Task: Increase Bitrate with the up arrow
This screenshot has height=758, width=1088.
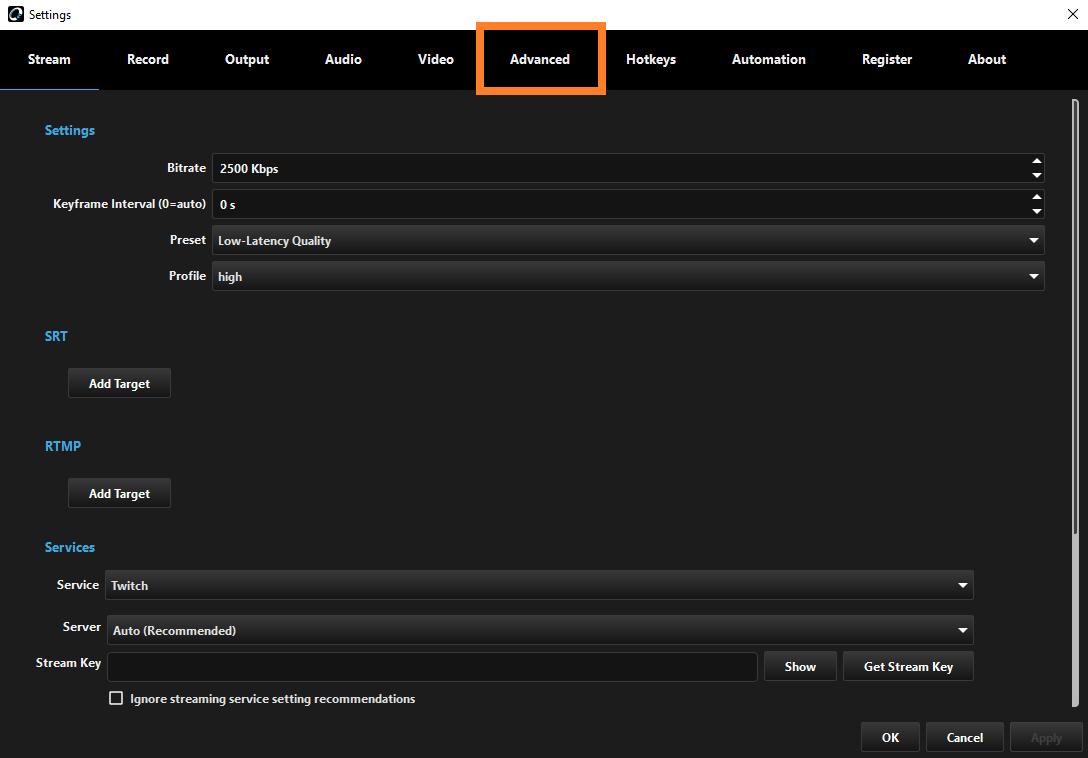Action: pyautogui.click(x=1036, y=161)
